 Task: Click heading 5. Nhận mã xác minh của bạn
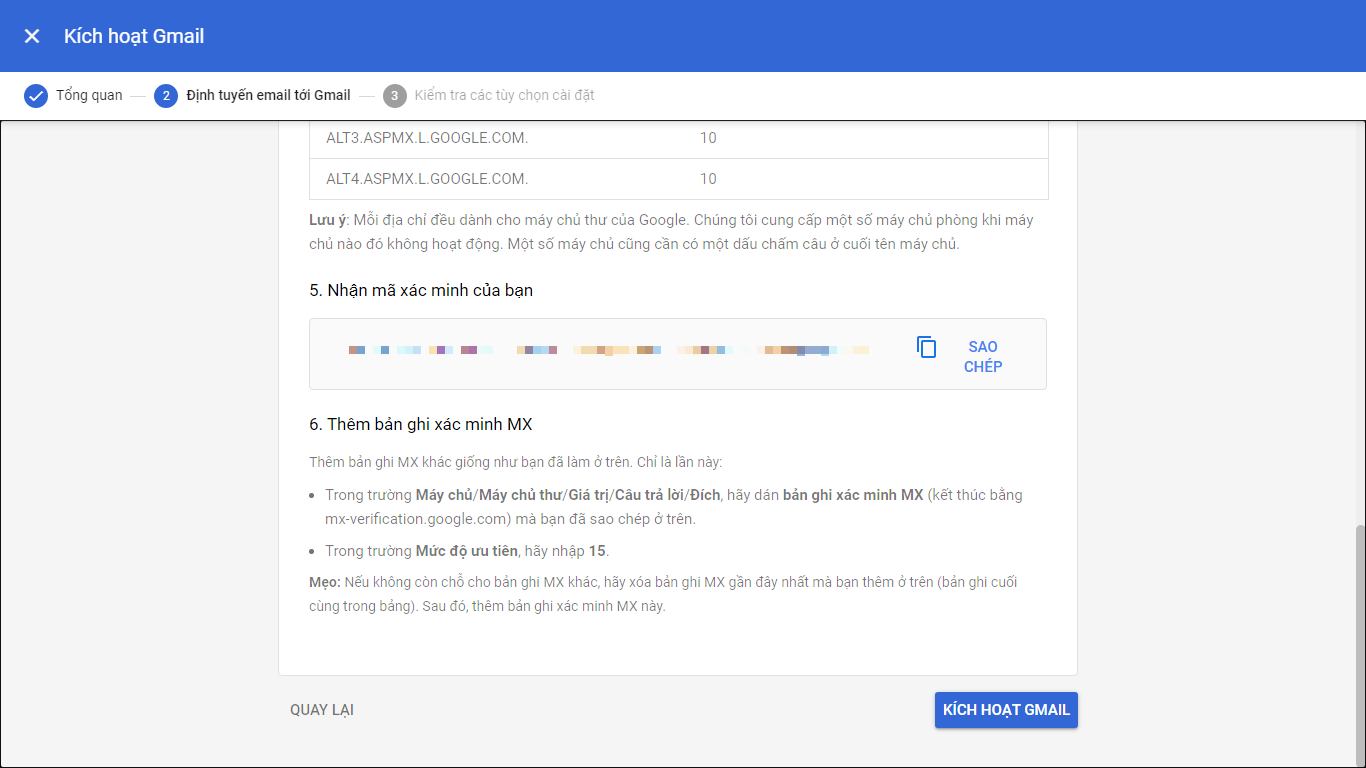tap(421, 290)
